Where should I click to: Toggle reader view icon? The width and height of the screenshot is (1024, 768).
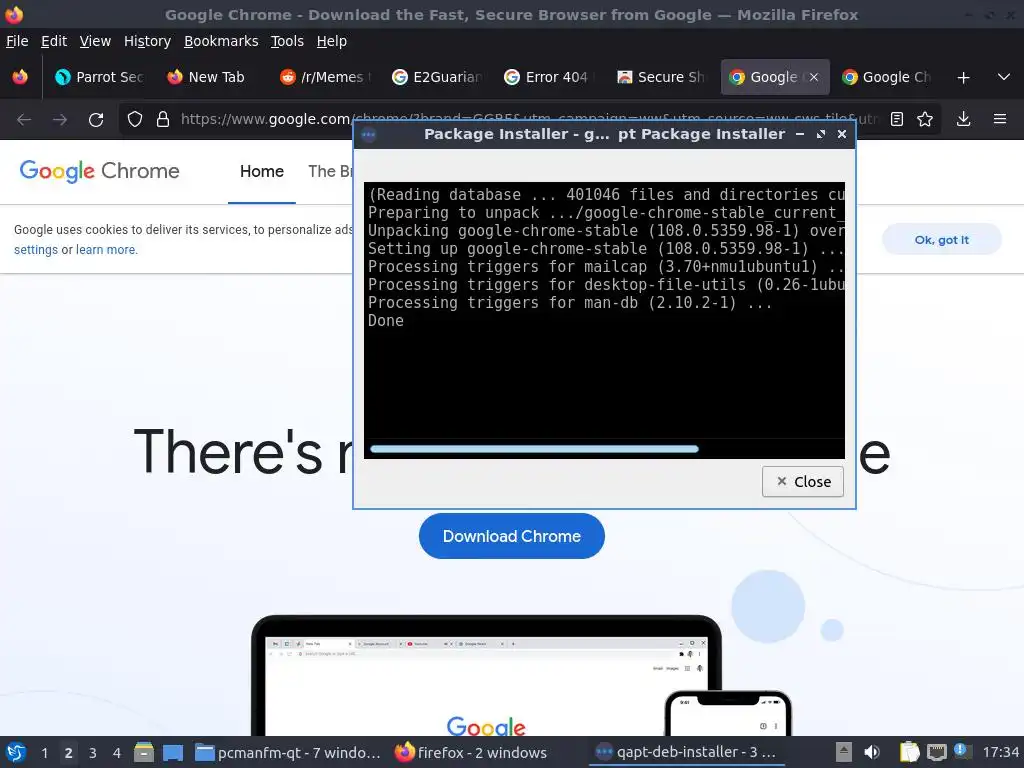pos(897,120)
